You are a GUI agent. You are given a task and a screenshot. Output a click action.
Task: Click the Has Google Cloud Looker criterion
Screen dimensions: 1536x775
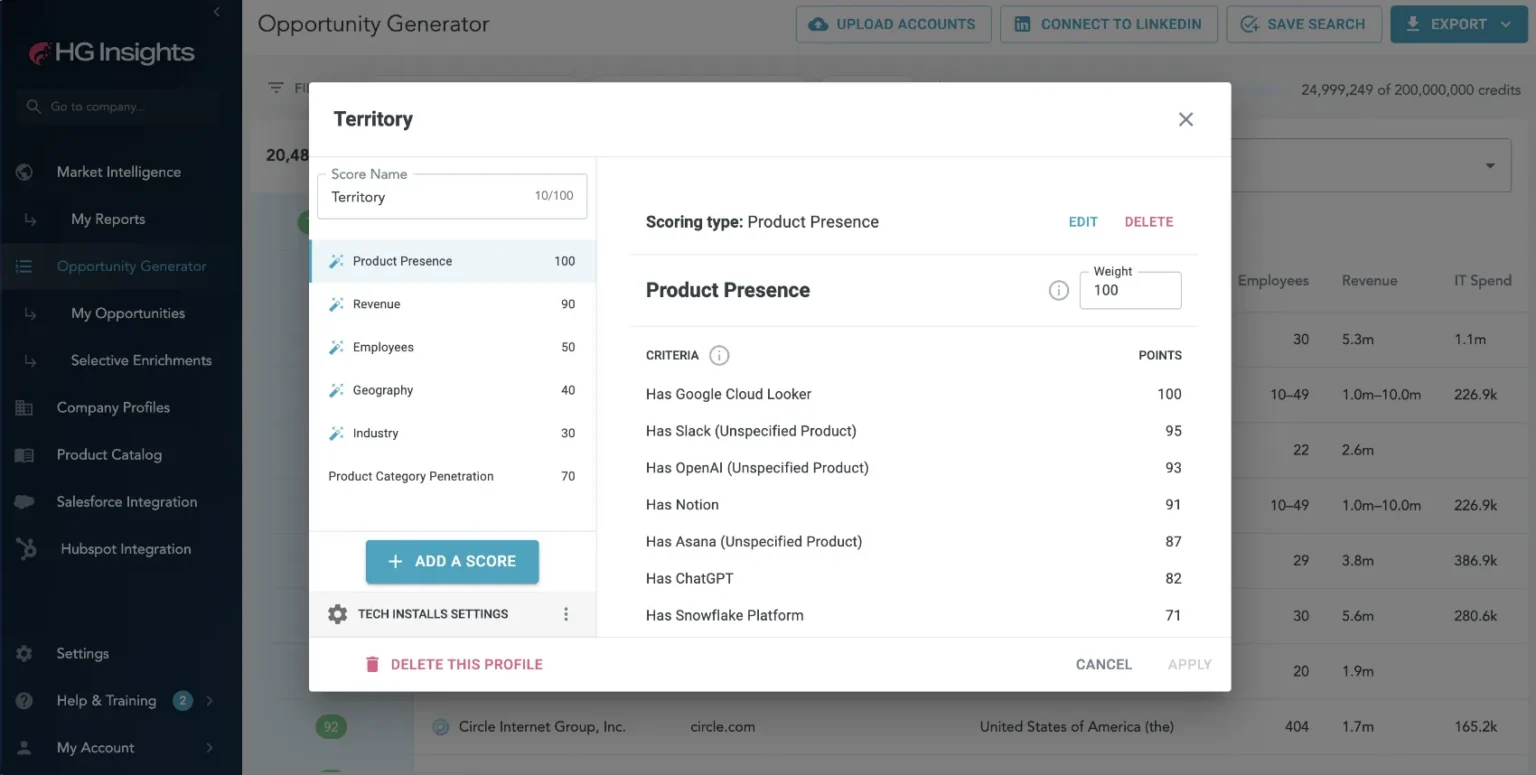[729, 394]
